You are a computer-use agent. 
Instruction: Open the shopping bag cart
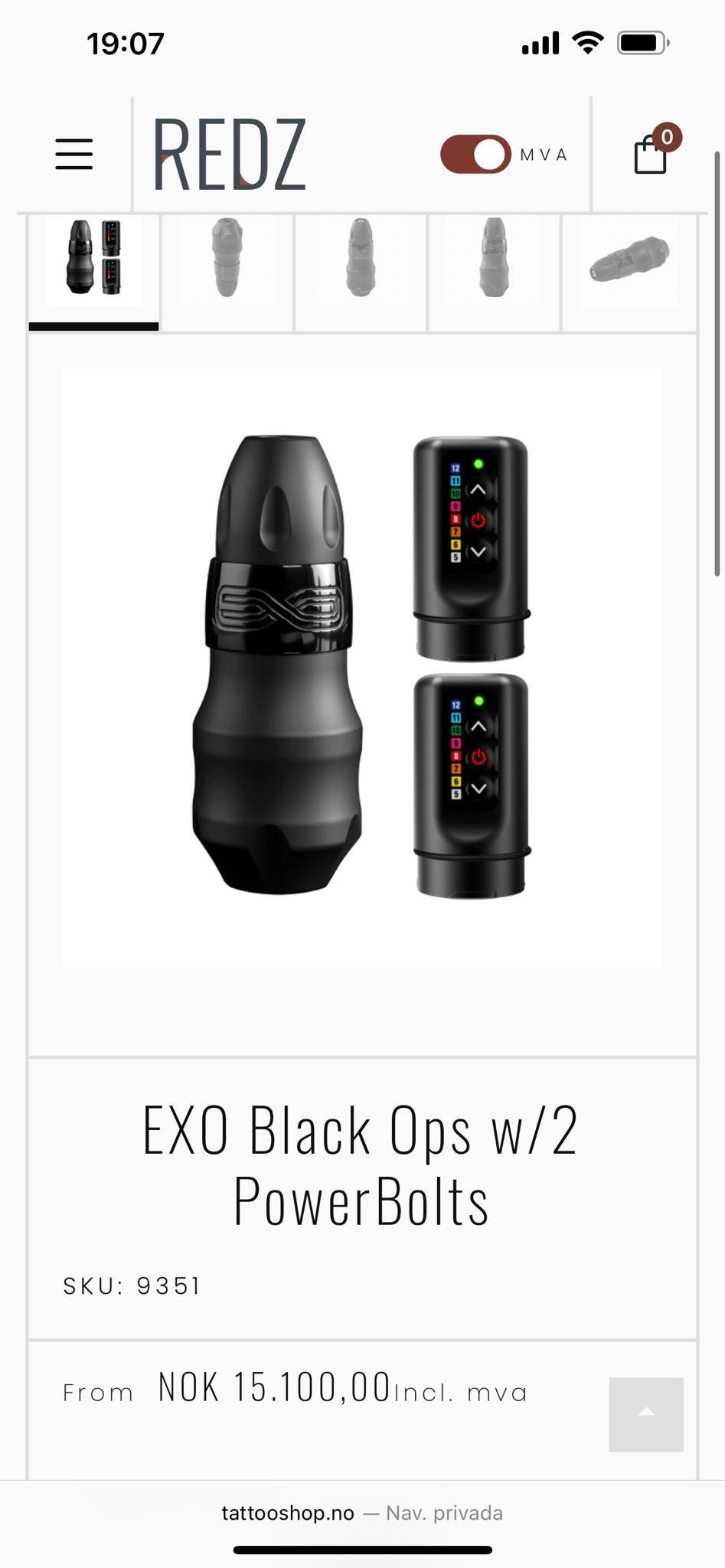650,154
